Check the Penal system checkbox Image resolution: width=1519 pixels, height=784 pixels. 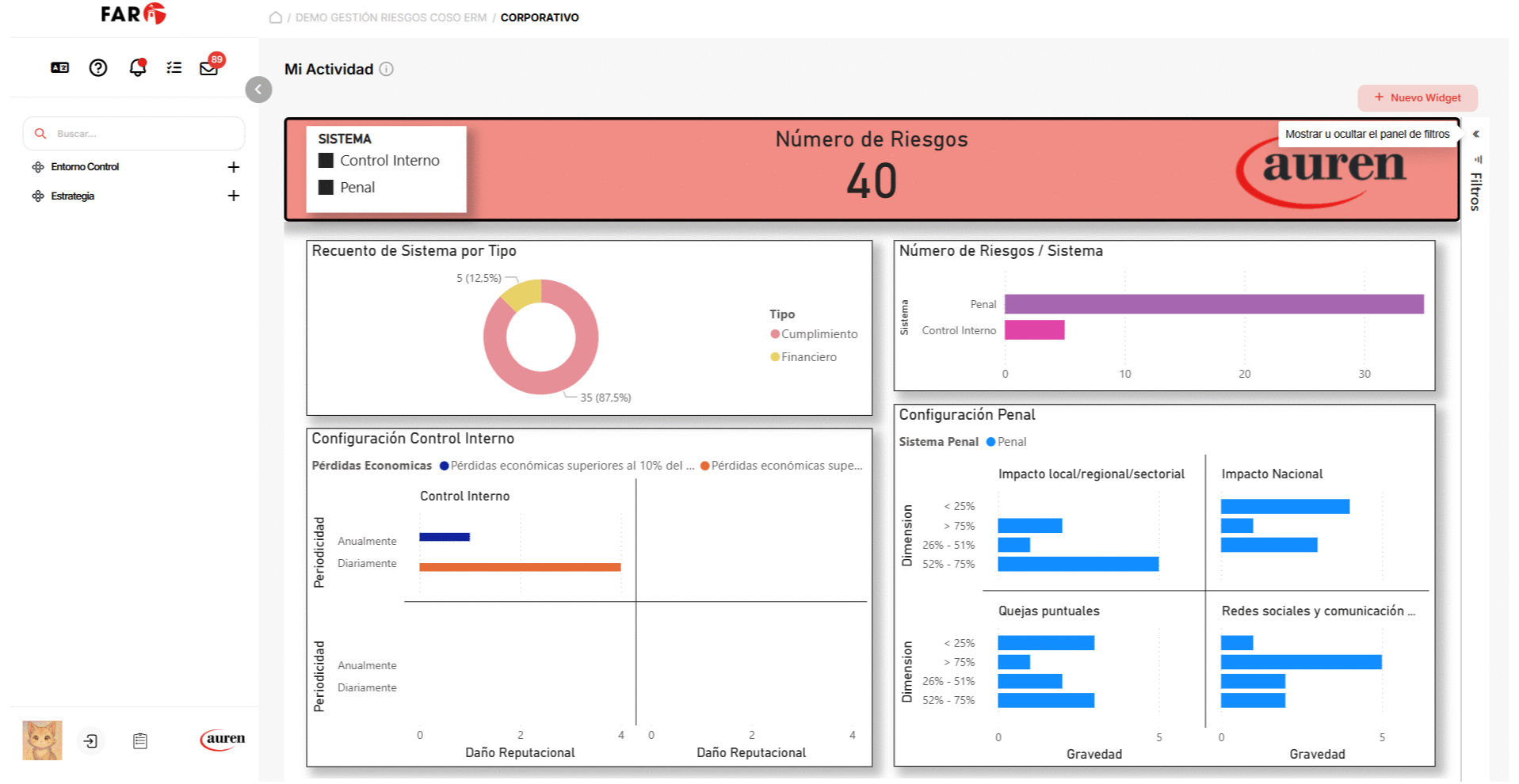326,188
